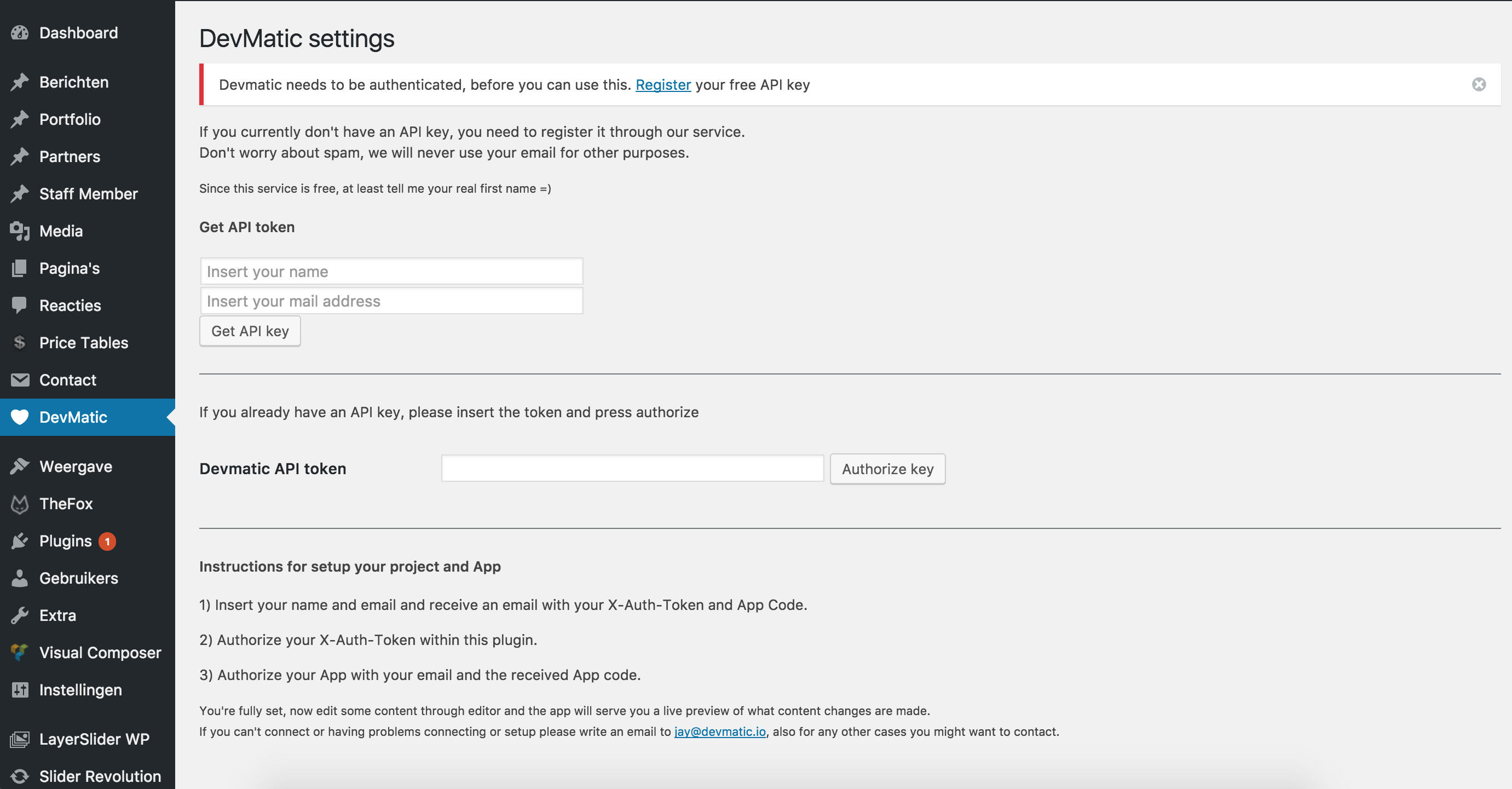Click the "Devmatic API token" field label
Viewport: 1512px width, 789px height.
[x=273, y=469]
